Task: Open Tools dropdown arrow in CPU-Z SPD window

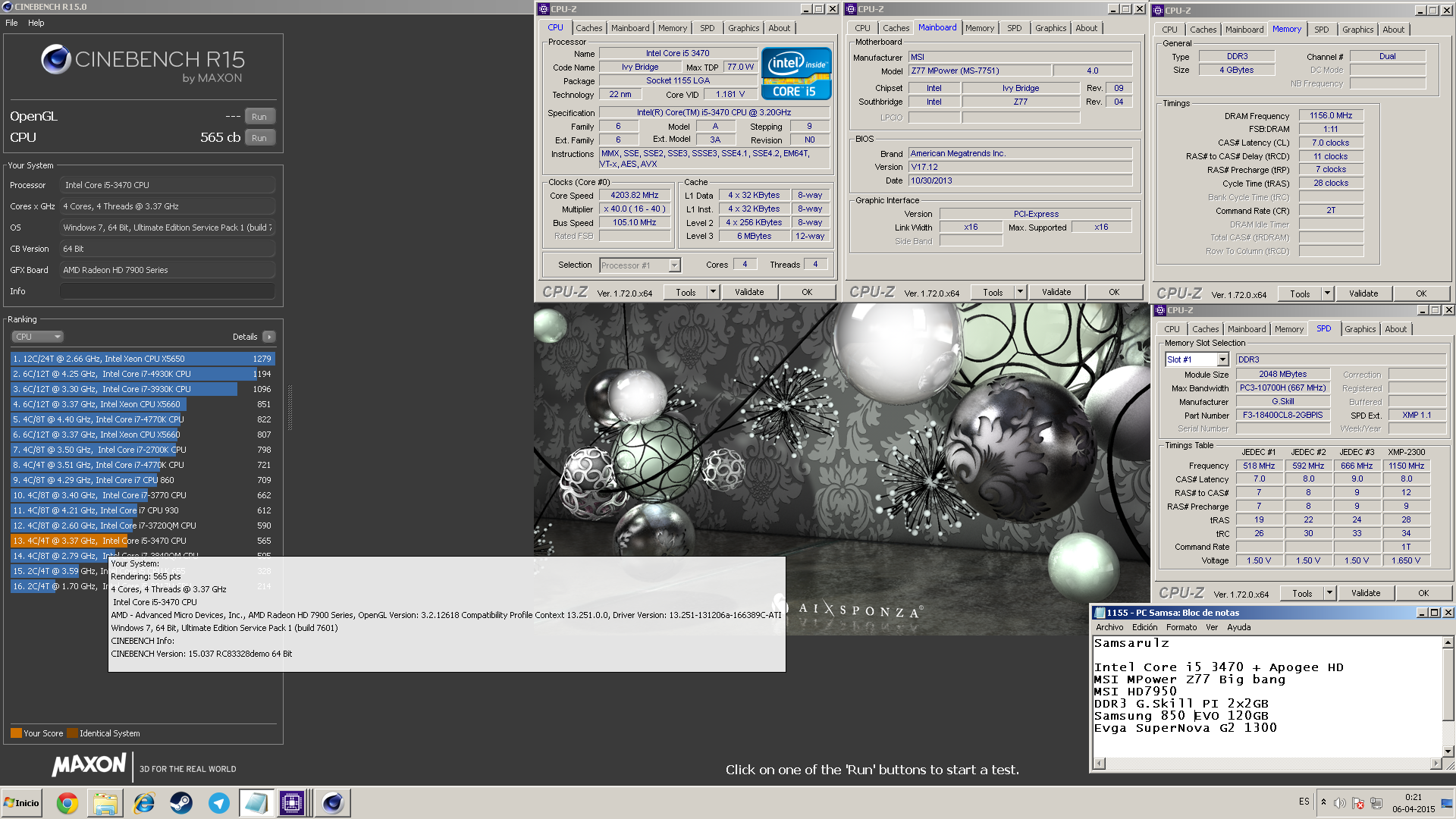Action: 1329,593
